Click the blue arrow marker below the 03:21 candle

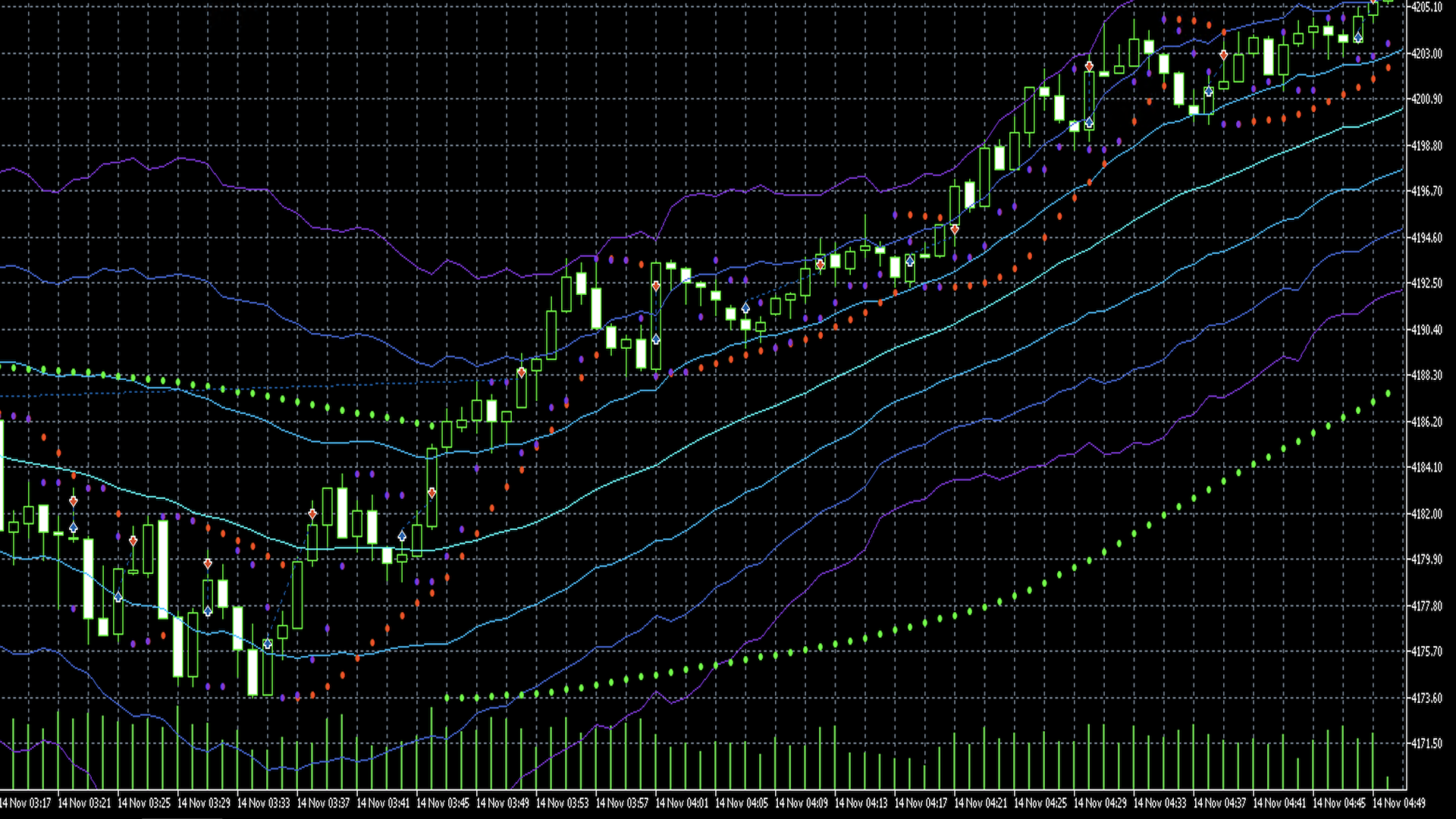click(74, 528)
